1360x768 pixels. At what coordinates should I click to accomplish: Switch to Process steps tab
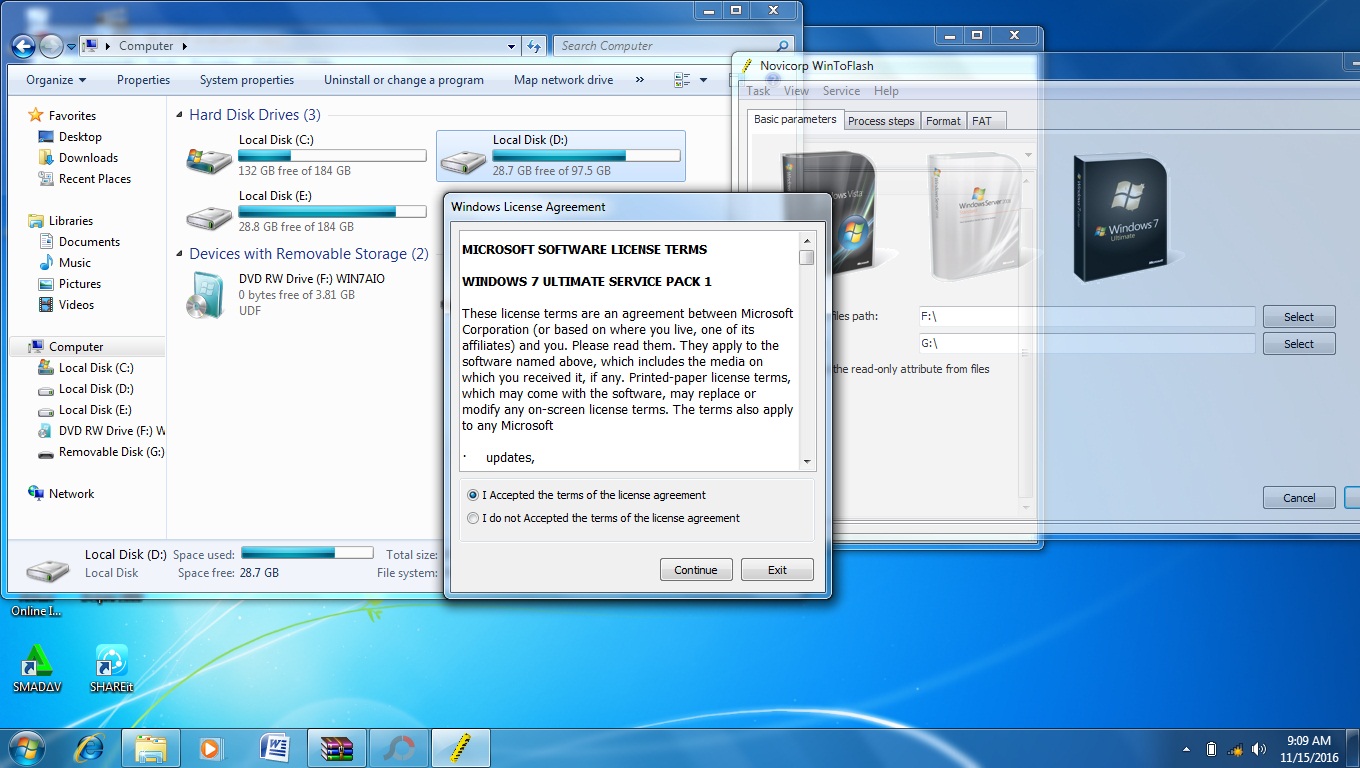pos(881,121)
